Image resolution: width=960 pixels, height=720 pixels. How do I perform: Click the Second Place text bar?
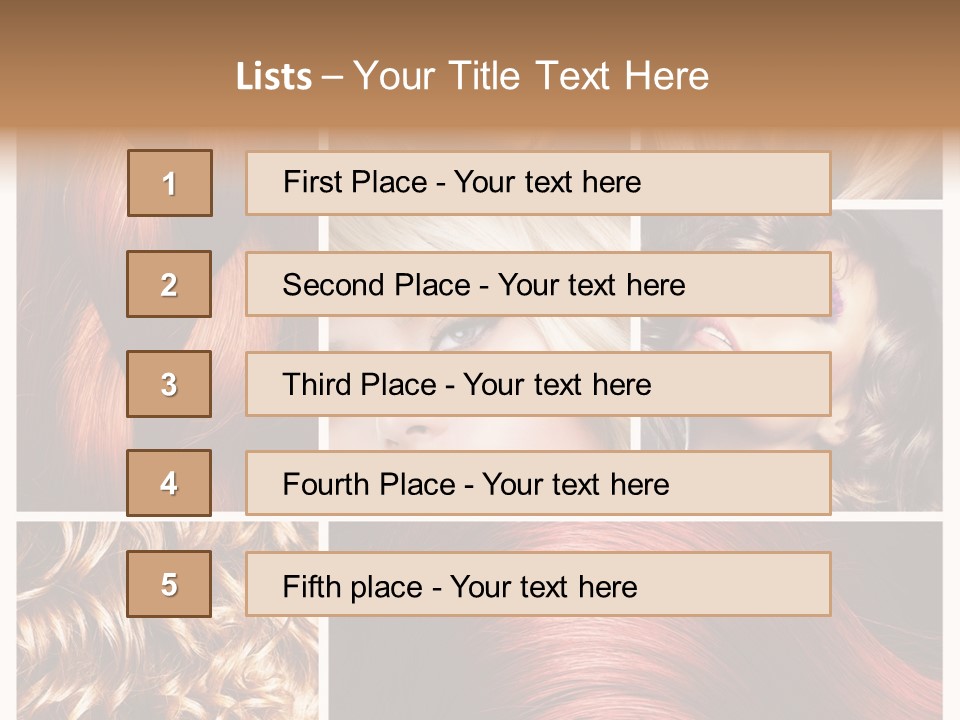point(538,284)
